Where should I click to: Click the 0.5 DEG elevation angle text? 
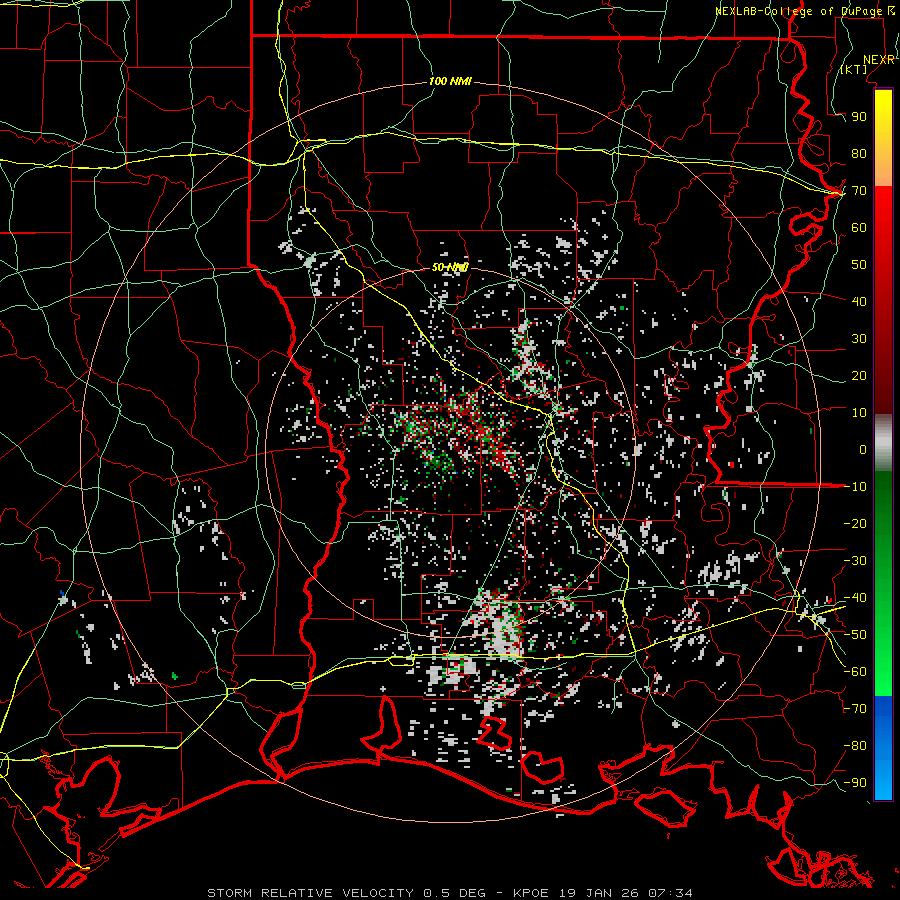[454, 893]
